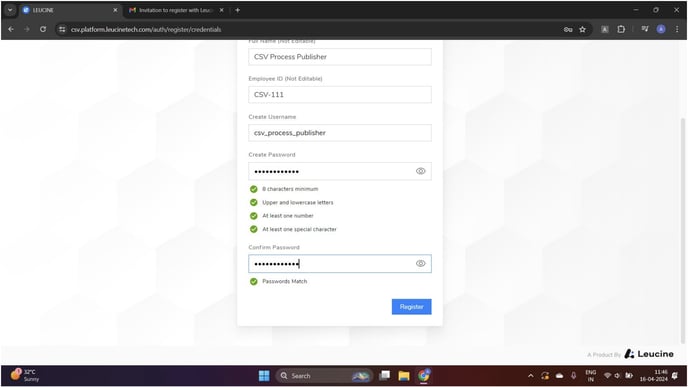Open the weather widget showing 32°C Sunny
The height and width of the screenshot is (387, 688).
(x=25, y=375)
